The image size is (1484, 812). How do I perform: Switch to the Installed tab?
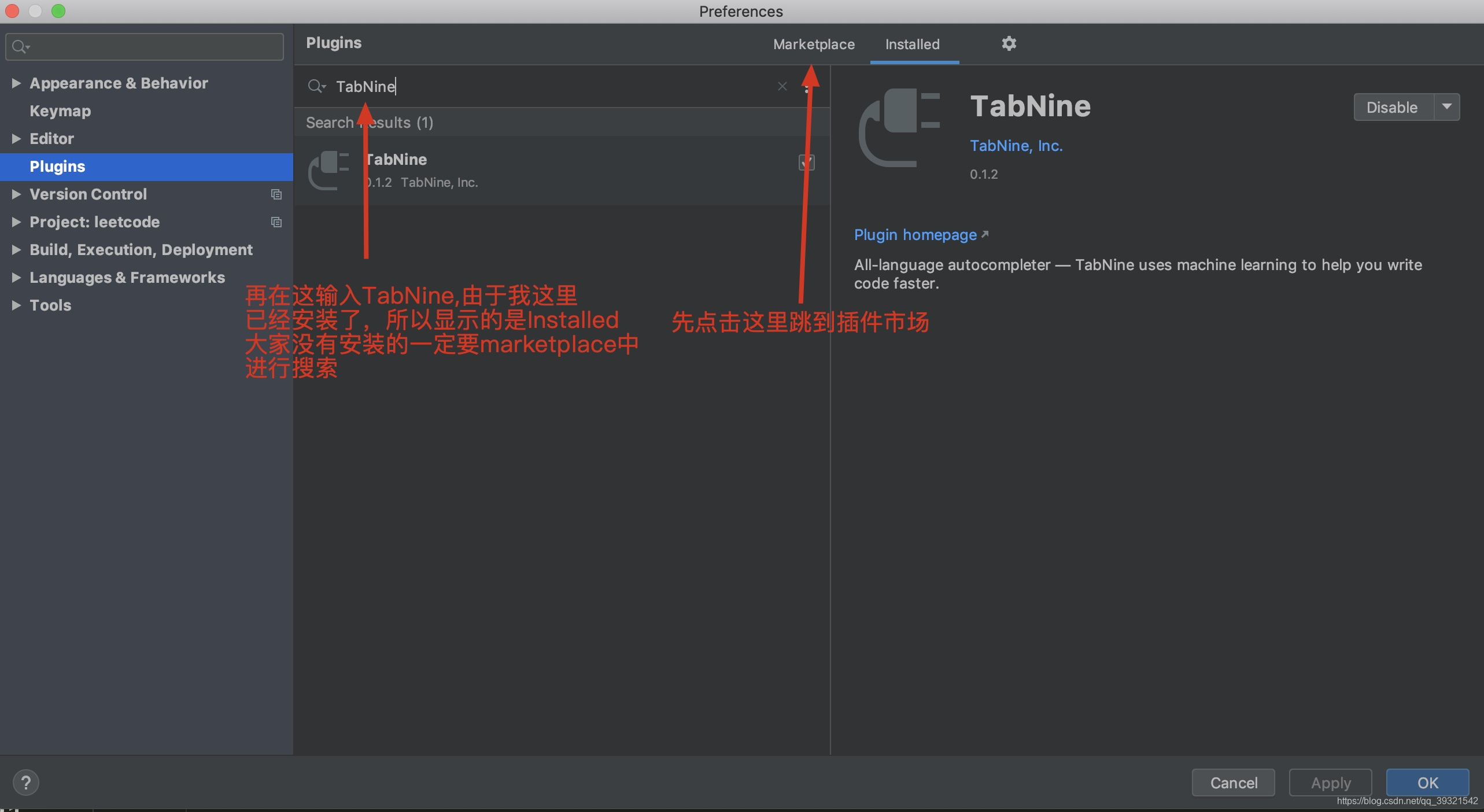coord(912,45)
